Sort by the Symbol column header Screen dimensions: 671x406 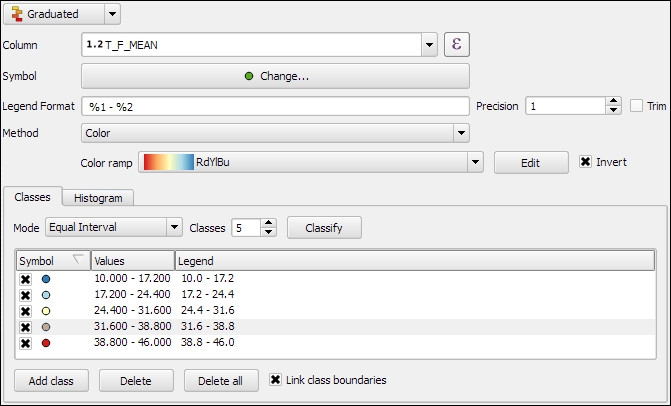tap(53, 261)
